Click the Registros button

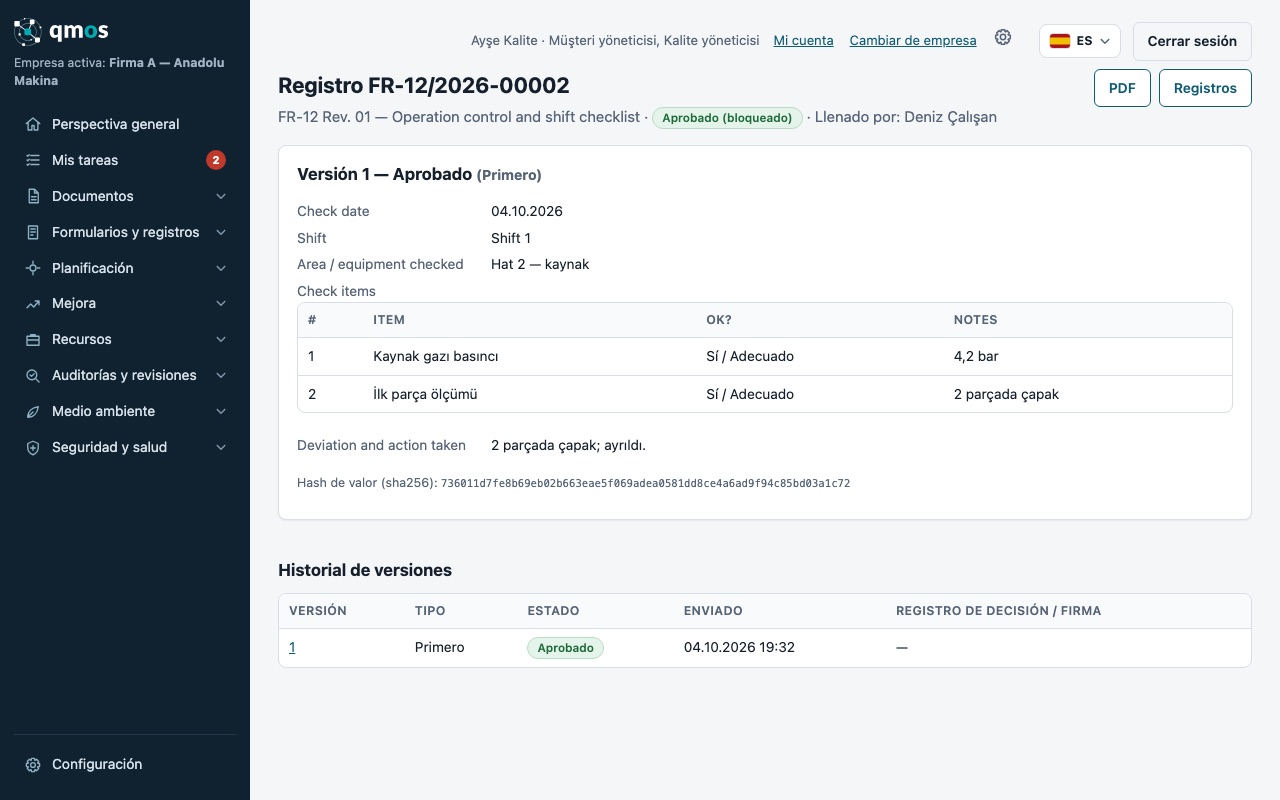(1205, 88)
